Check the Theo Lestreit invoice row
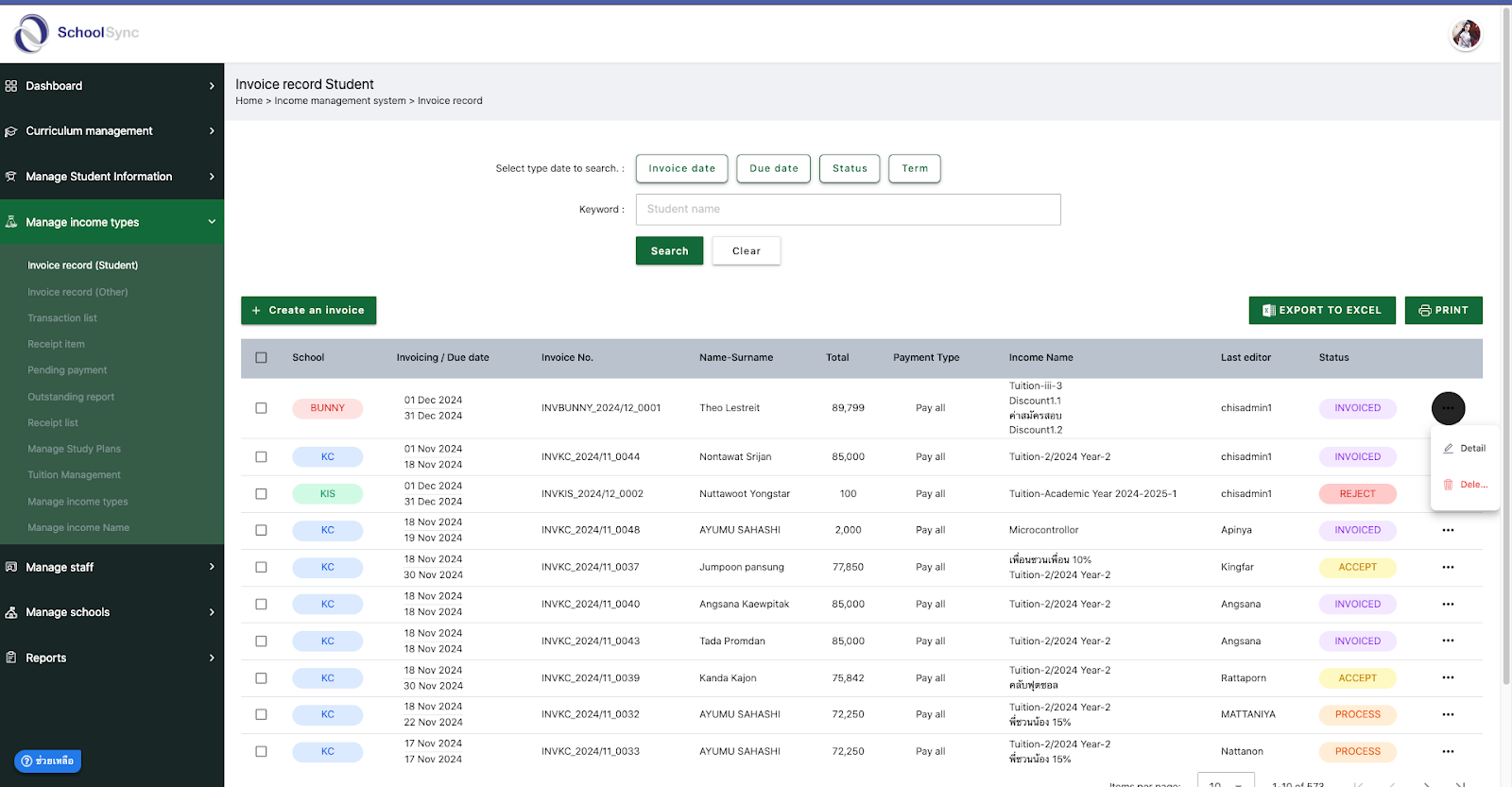 (261, 408)
